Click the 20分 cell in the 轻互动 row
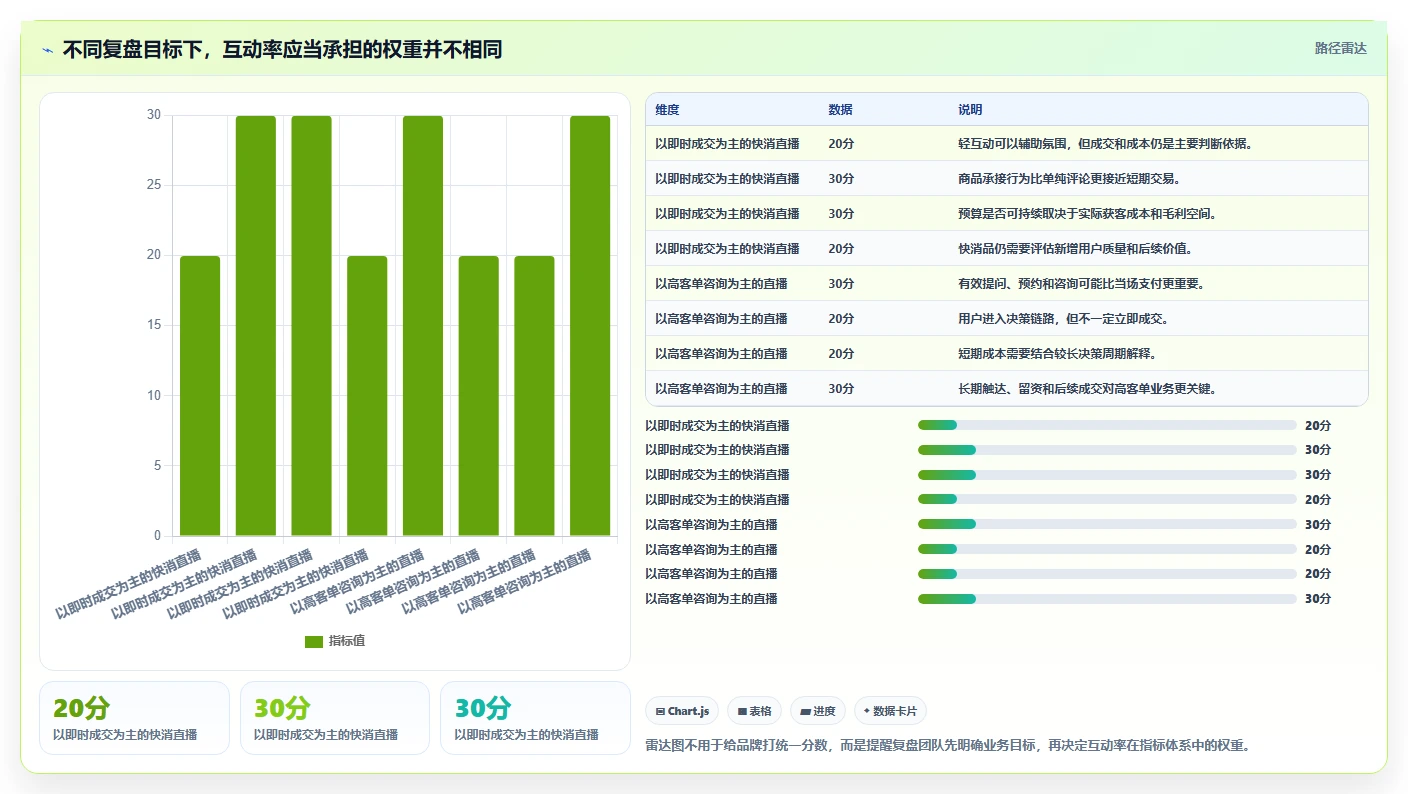 pos(841,144)
